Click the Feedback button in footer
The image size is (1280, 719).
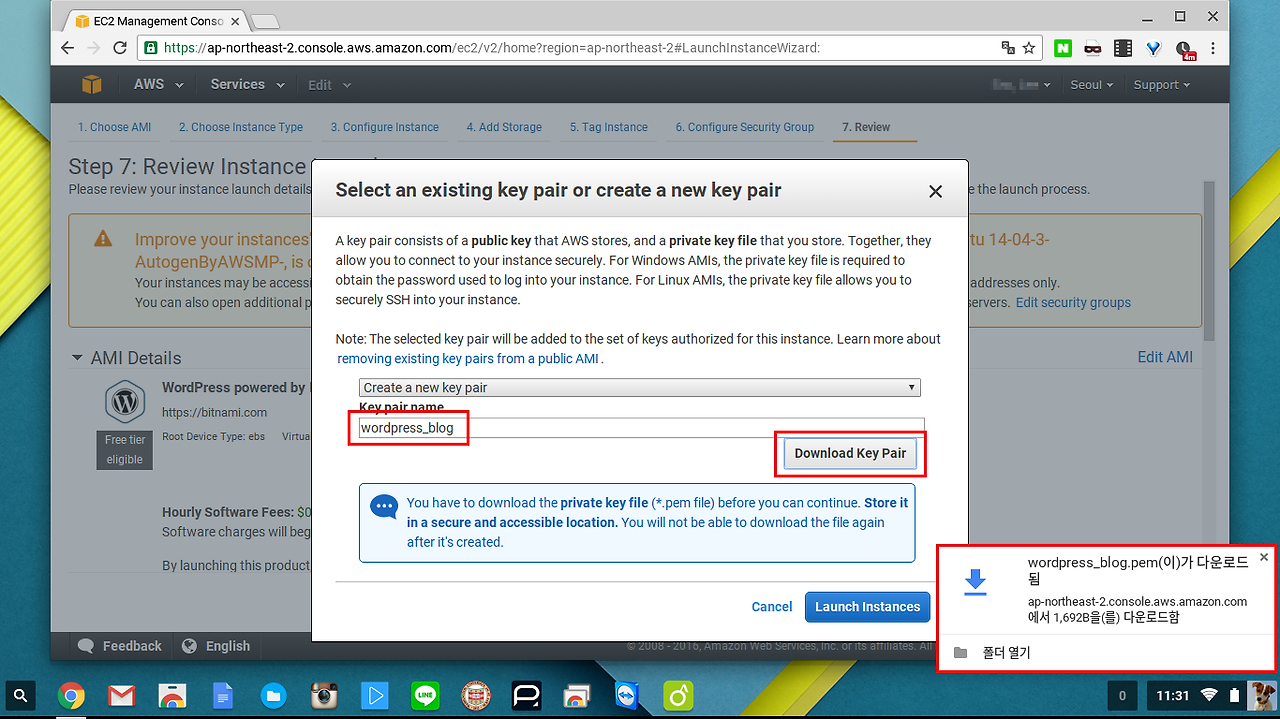[x=120, y=646]
